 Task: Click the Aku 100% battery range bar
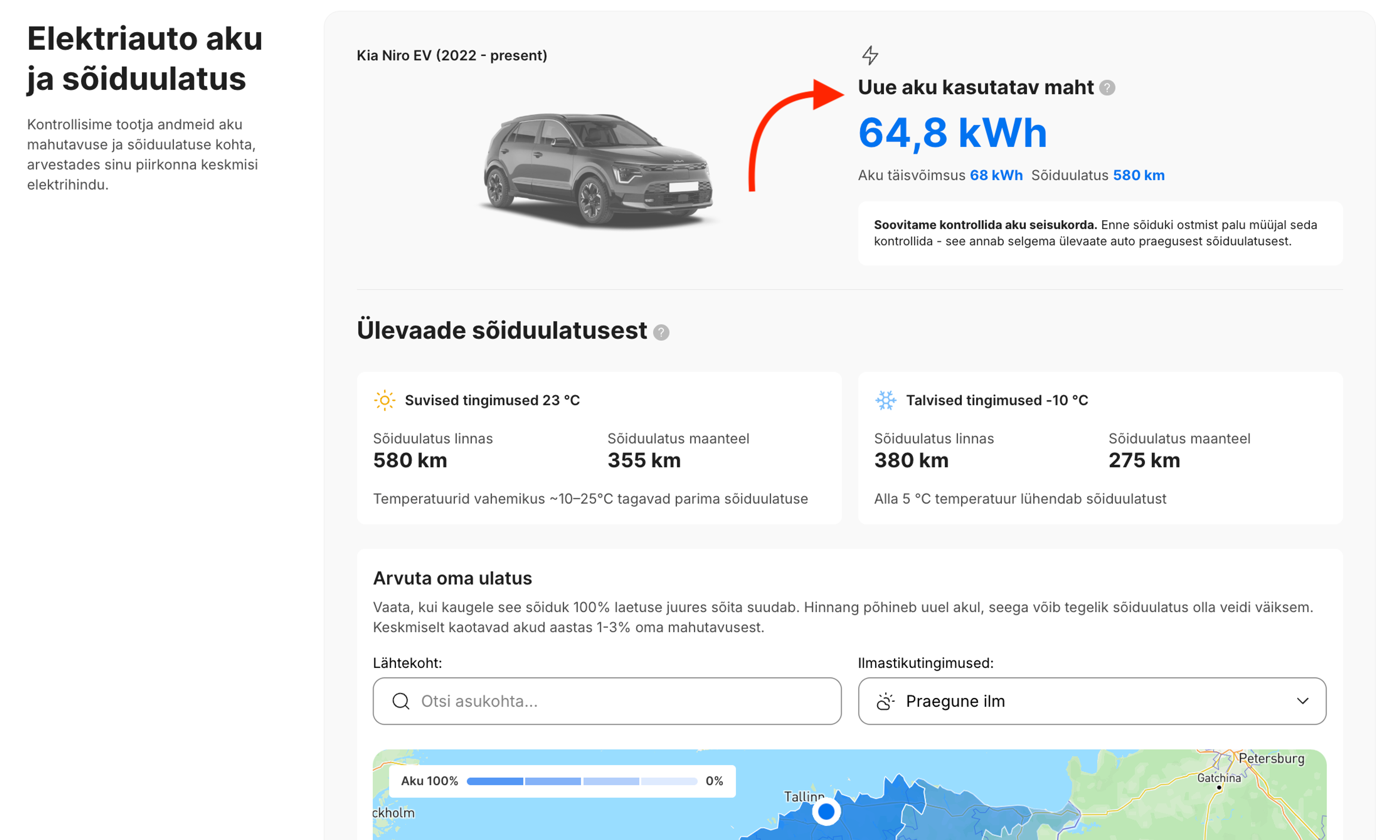pos(582,781)
